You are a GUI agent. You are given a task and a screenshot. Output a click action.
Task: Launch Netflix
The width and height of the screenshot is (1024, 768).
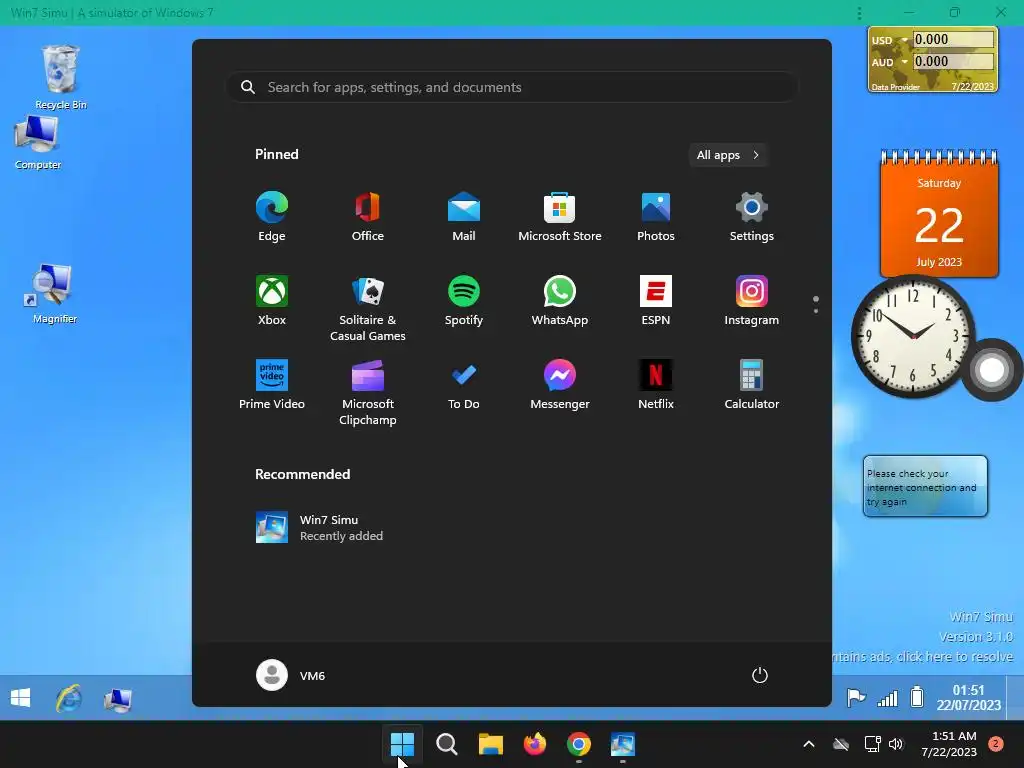coord(656,385)
